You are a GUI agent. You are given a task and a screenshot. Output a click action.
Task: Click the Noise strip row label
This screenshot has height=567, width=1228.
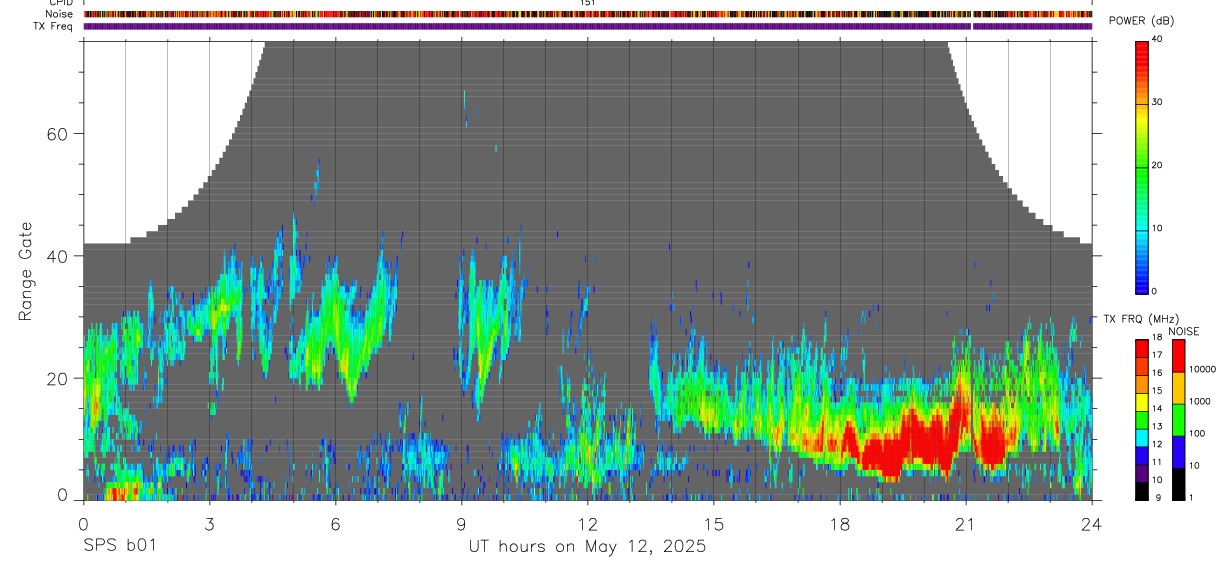[x=59, y=14]
